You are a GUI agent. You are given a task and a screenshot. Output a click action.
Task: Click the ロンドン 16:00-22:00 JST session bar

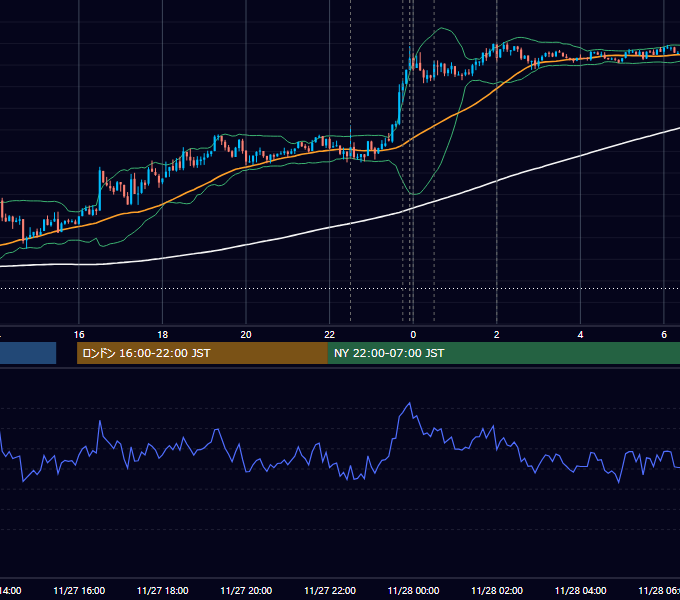click(202, 353)
